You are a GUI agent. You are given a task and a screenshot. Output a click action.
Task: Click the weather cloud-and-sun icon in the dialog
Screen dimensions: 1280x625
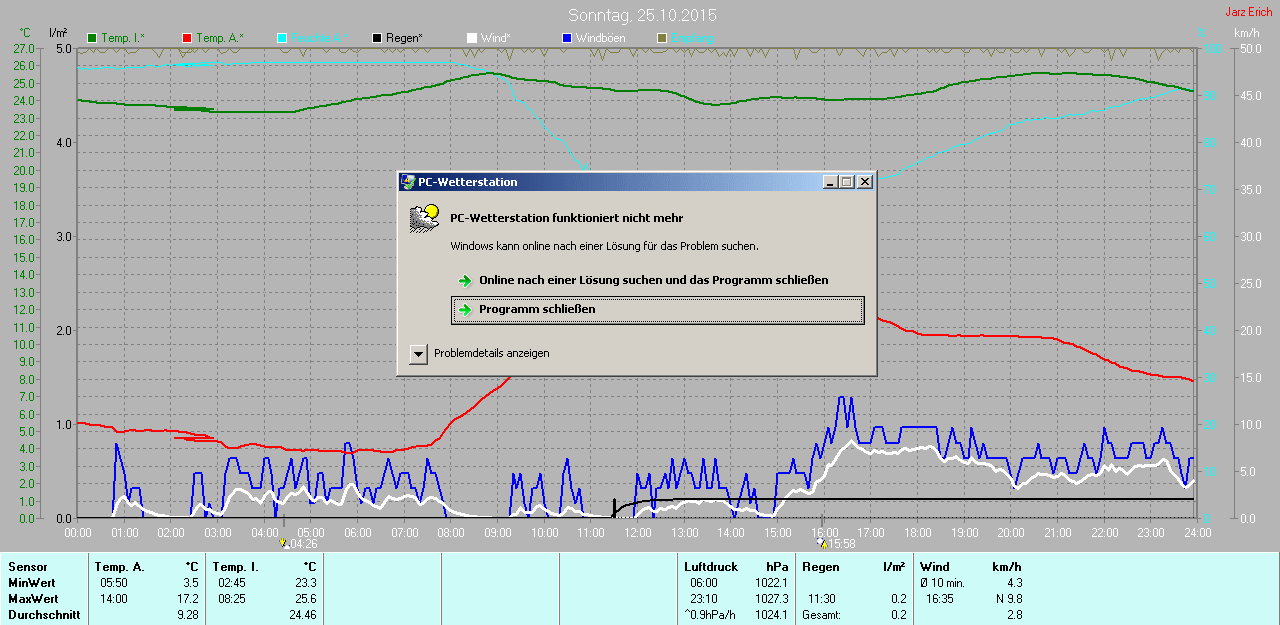point(424,218)
